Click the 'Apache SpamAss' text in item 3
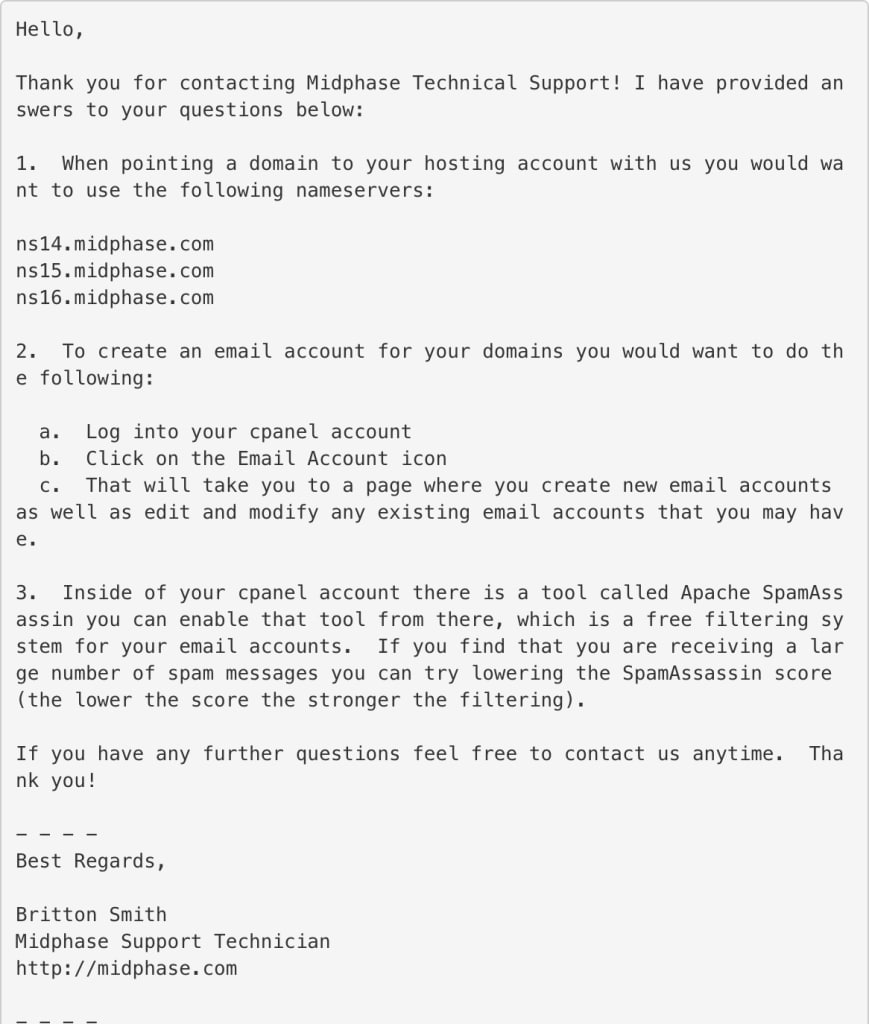The image size is (869, 1024). [x=761, y=593]
